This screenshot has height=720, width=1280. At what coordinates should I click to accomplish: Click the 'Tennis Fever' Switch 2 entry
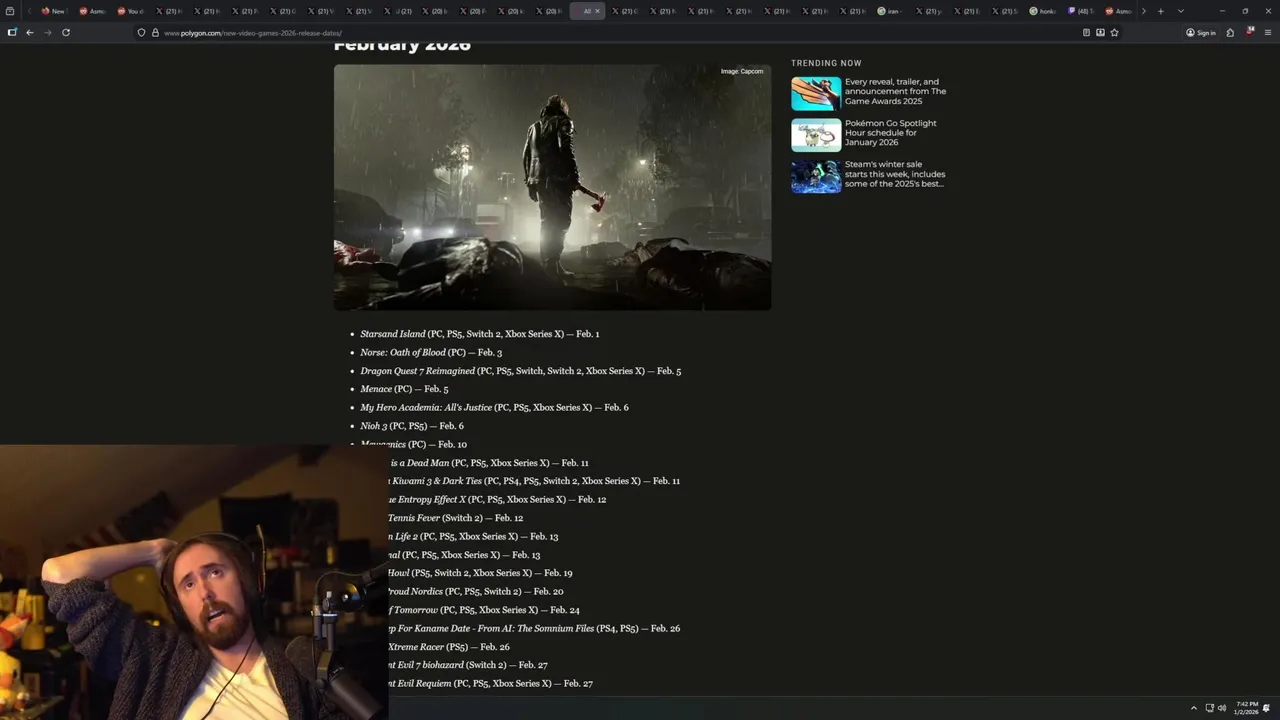[x=456, y=518]
